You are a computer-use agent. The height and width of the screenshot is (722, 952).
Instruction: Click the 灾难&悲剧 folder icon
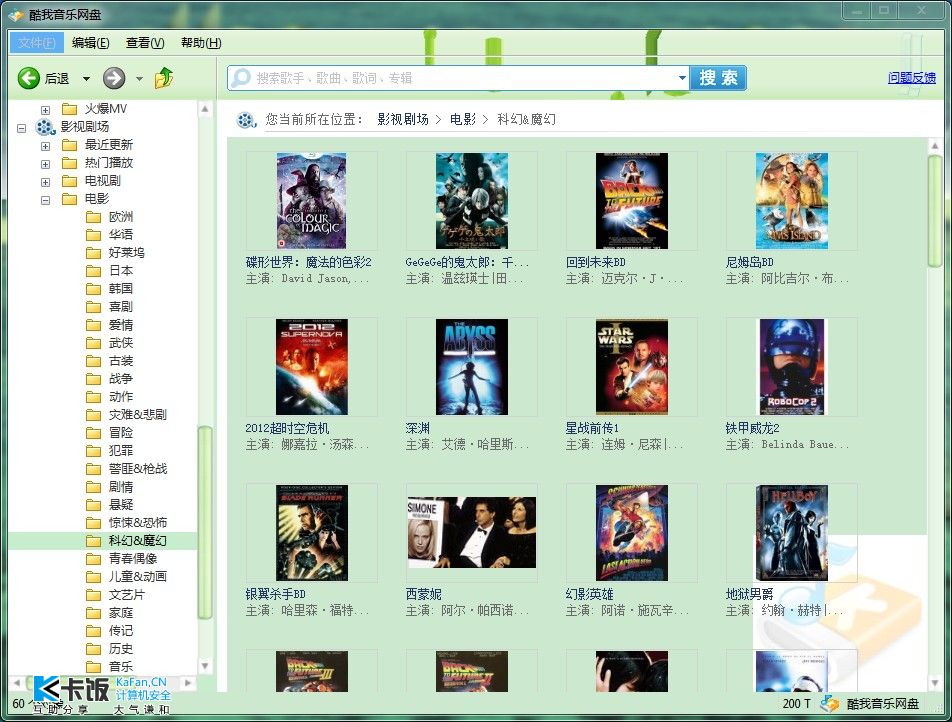tap(94, 415)
